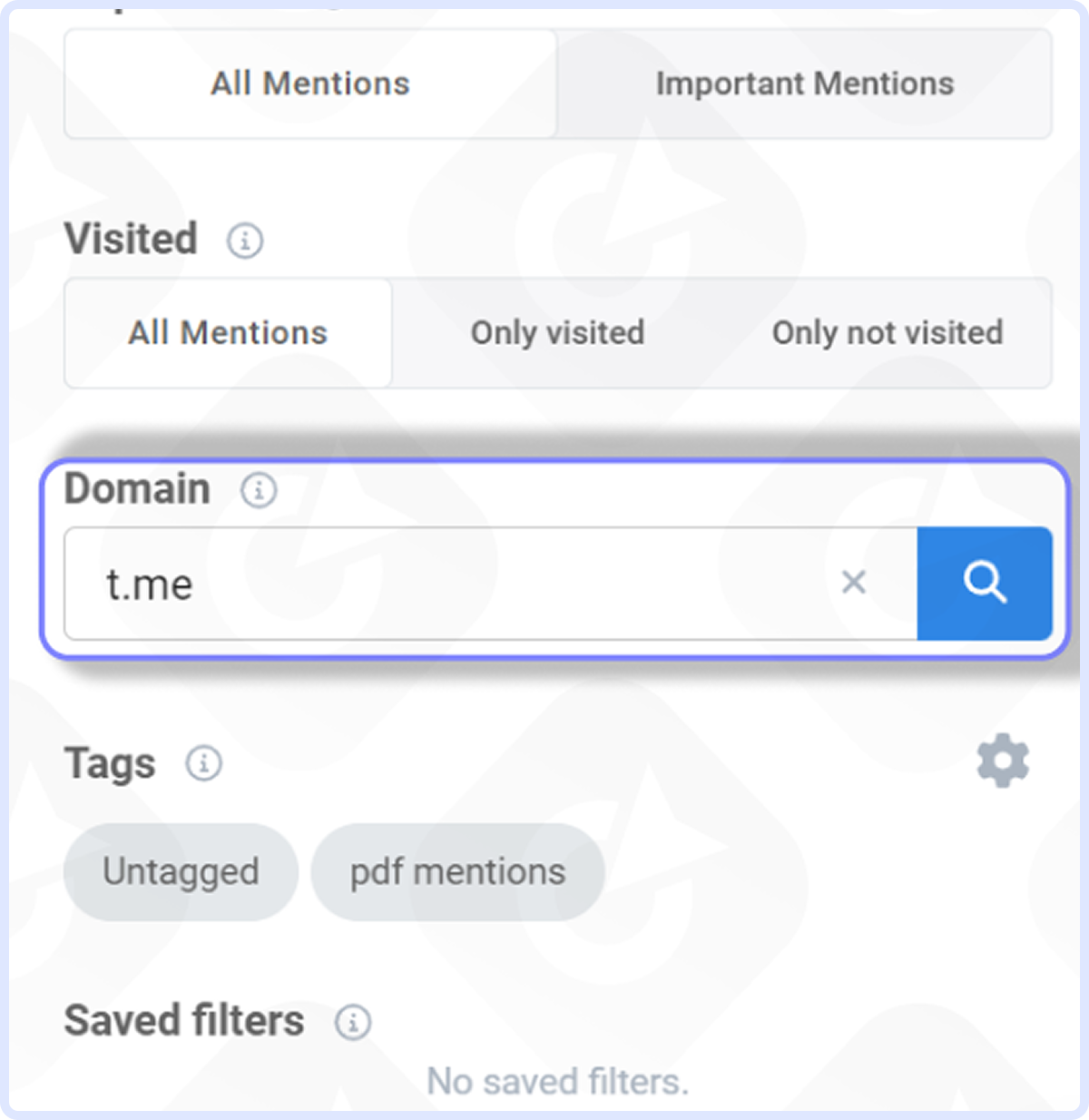Select the Only not visited filter option
This screenshot has height=1120, width=1089.
pos(888,333)
